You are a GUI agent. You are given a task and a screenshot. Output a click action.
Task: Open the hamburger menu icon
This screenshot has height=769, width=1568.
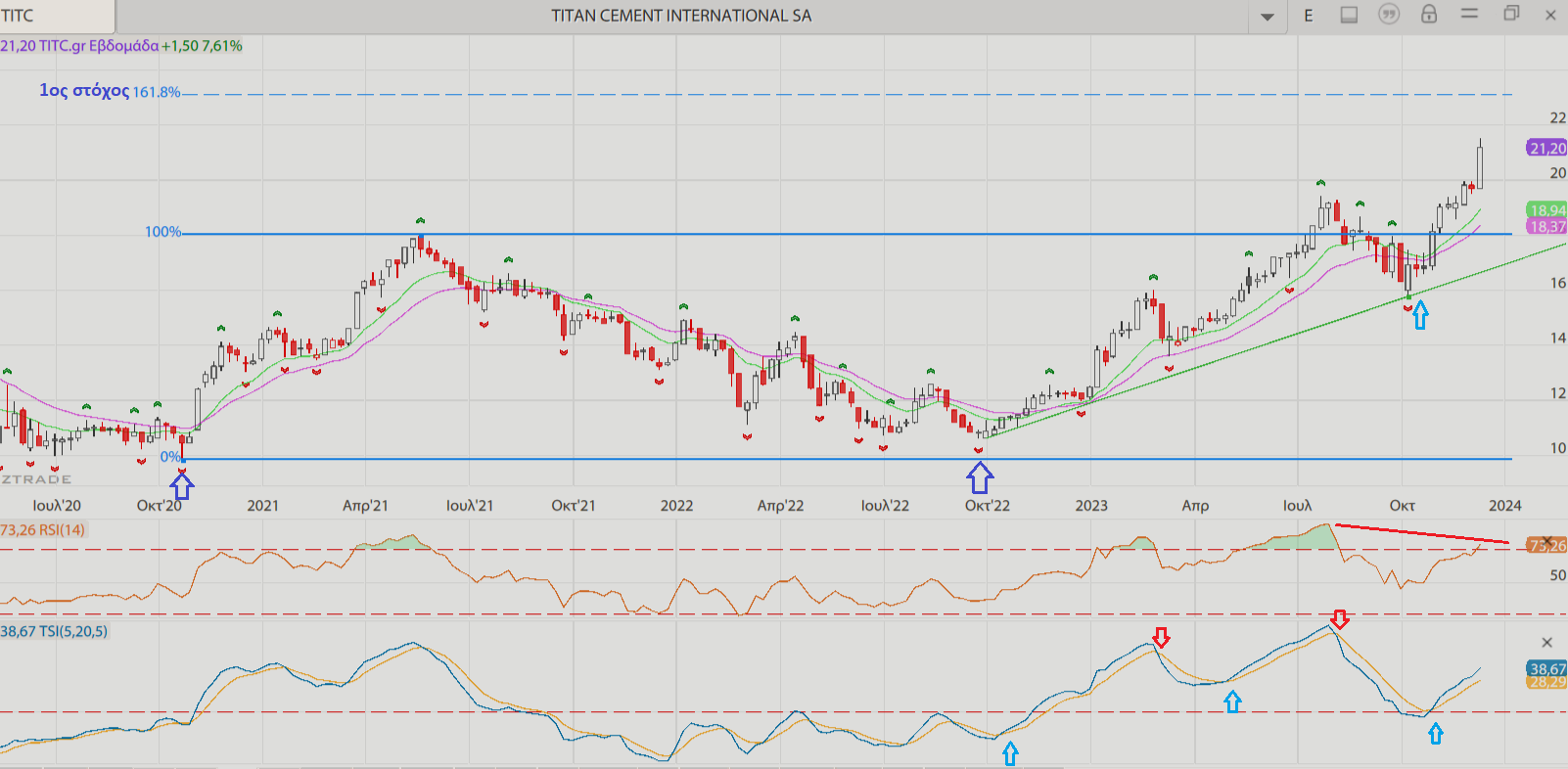(1469, 14)
